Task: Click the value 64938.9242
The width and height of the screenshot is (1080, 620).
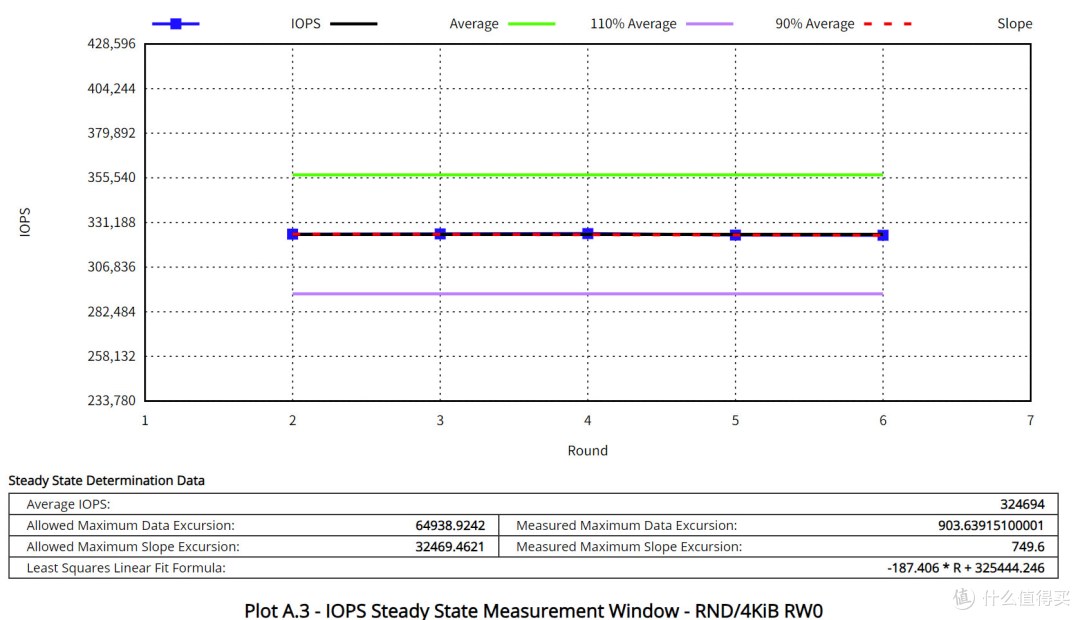Action: tap(450, 526)
